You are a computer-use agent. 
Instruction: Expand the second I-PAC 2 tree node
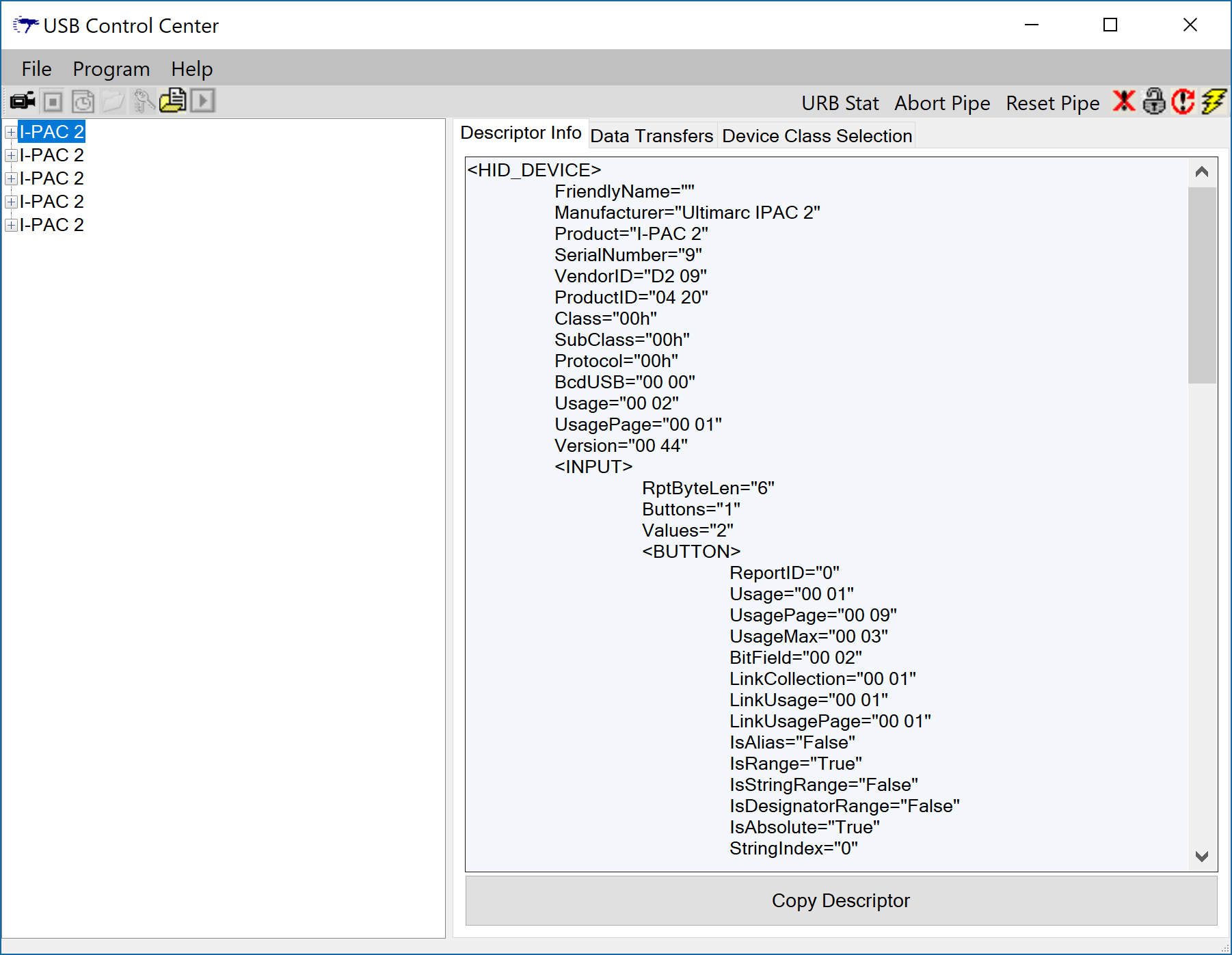click(x=11, y=155)
